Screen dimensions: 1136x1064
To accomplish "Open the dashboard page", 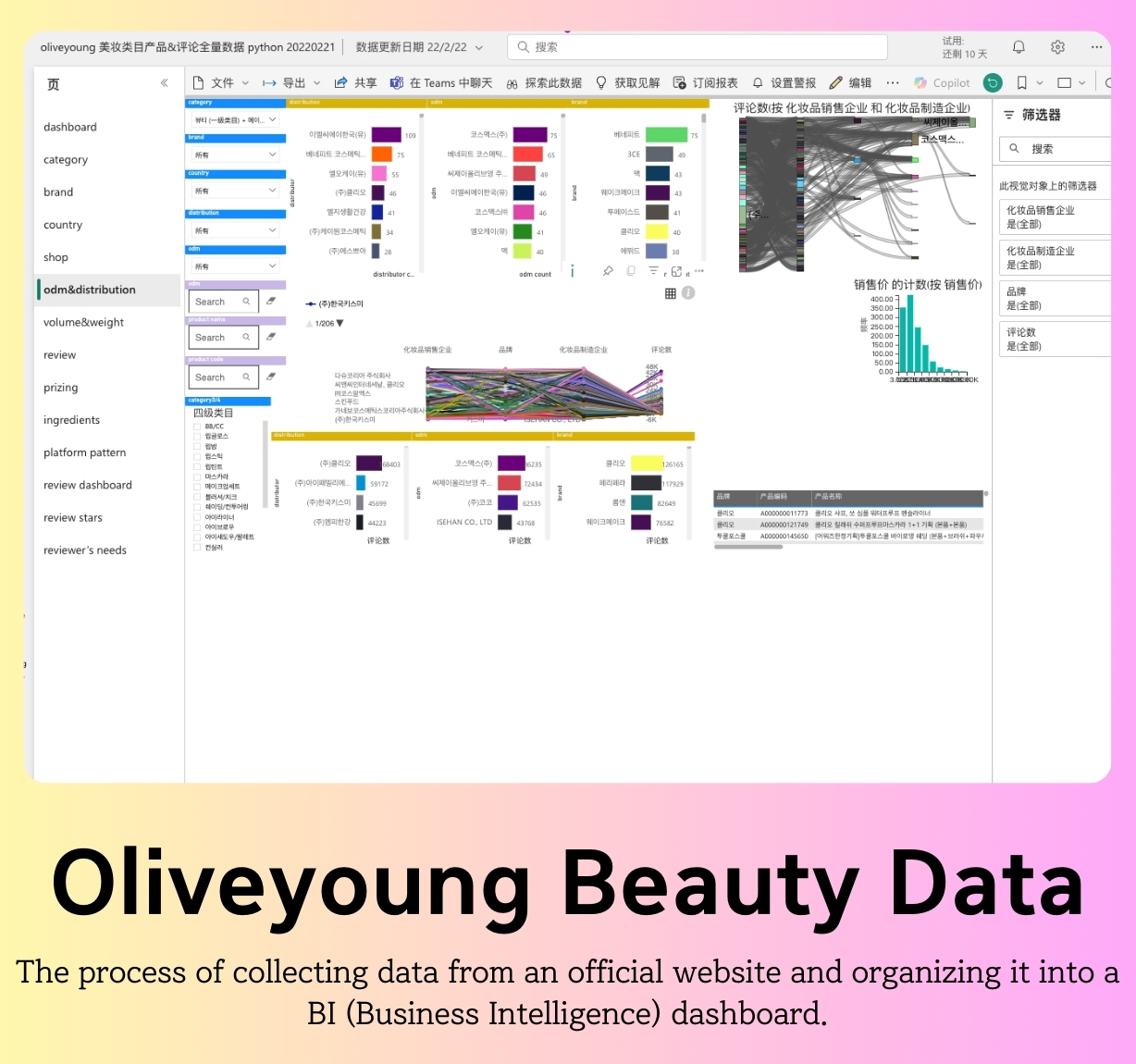I will coord(70,127).
